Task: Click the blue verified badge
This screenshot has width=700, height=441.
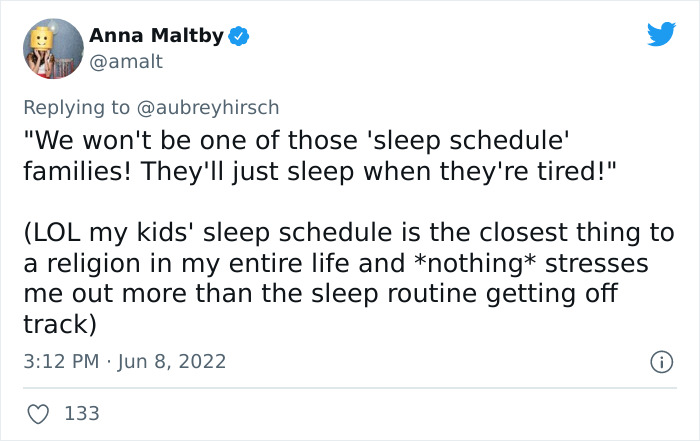Action: tap(238, 37)
